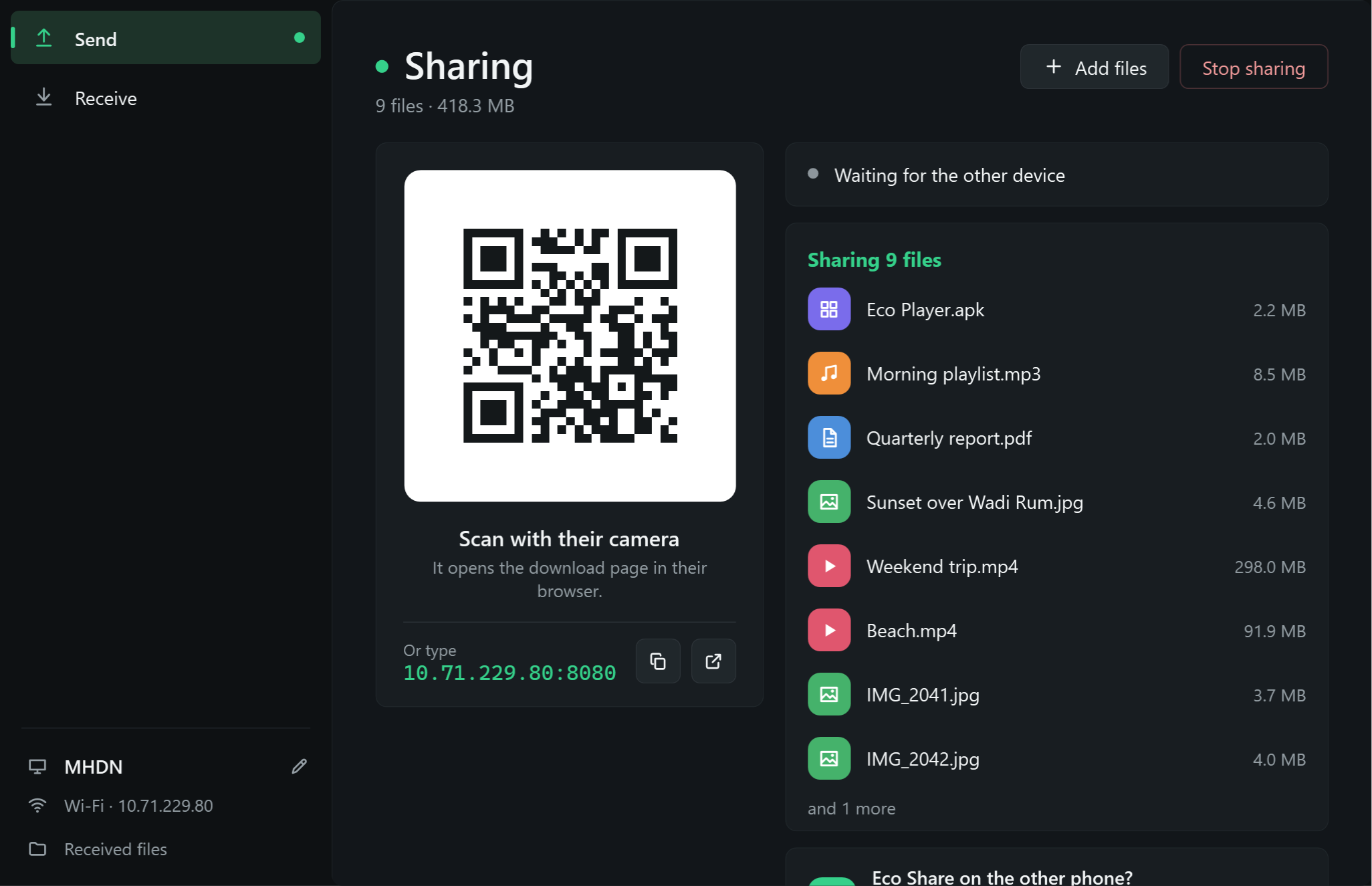Click the 91.9 MB size value
Viewport: 1372px width, 886px height.
point(1274,631)
